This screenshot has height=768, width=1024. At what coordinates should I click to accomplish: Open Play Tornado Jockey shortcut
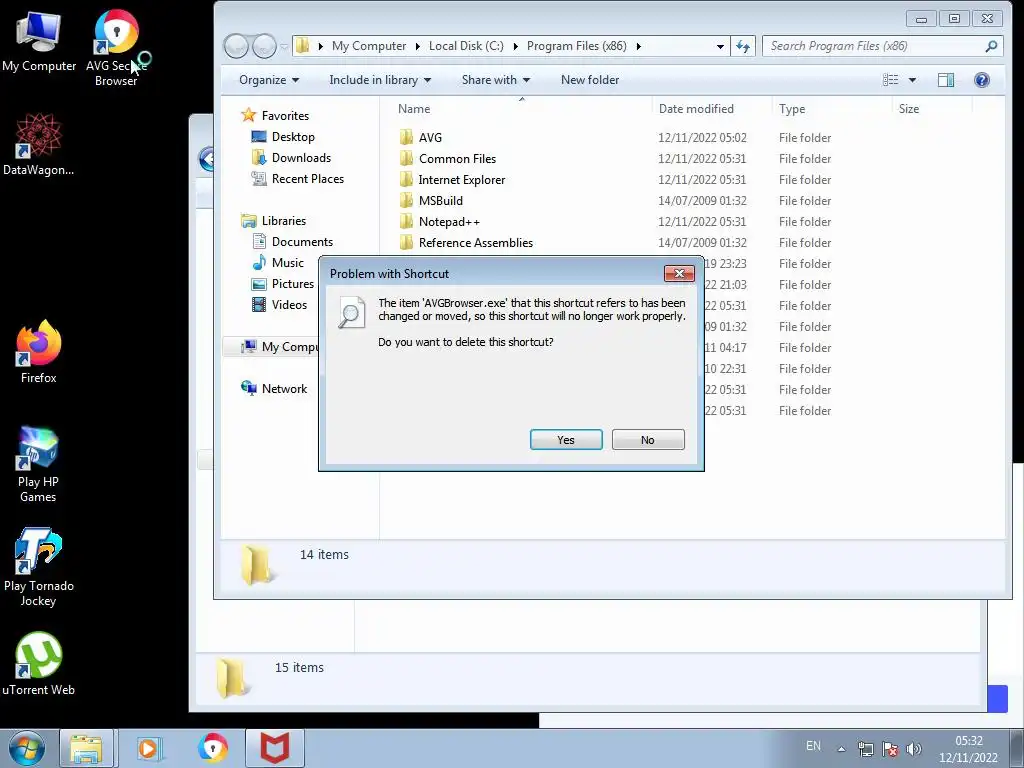coord(39,568)
